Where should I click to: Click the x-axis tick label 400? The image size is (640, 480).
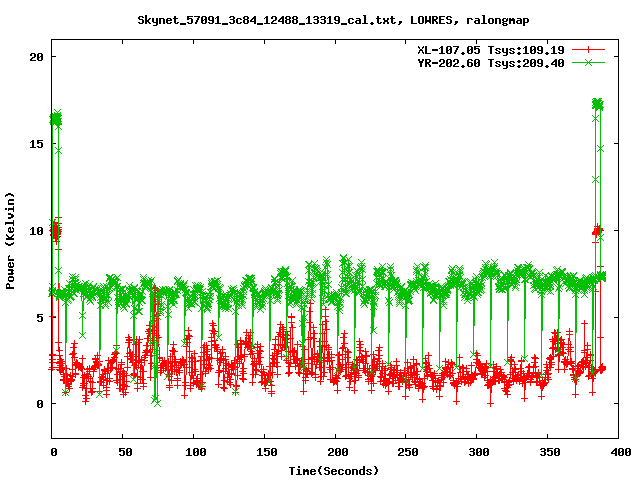point(620,452)
